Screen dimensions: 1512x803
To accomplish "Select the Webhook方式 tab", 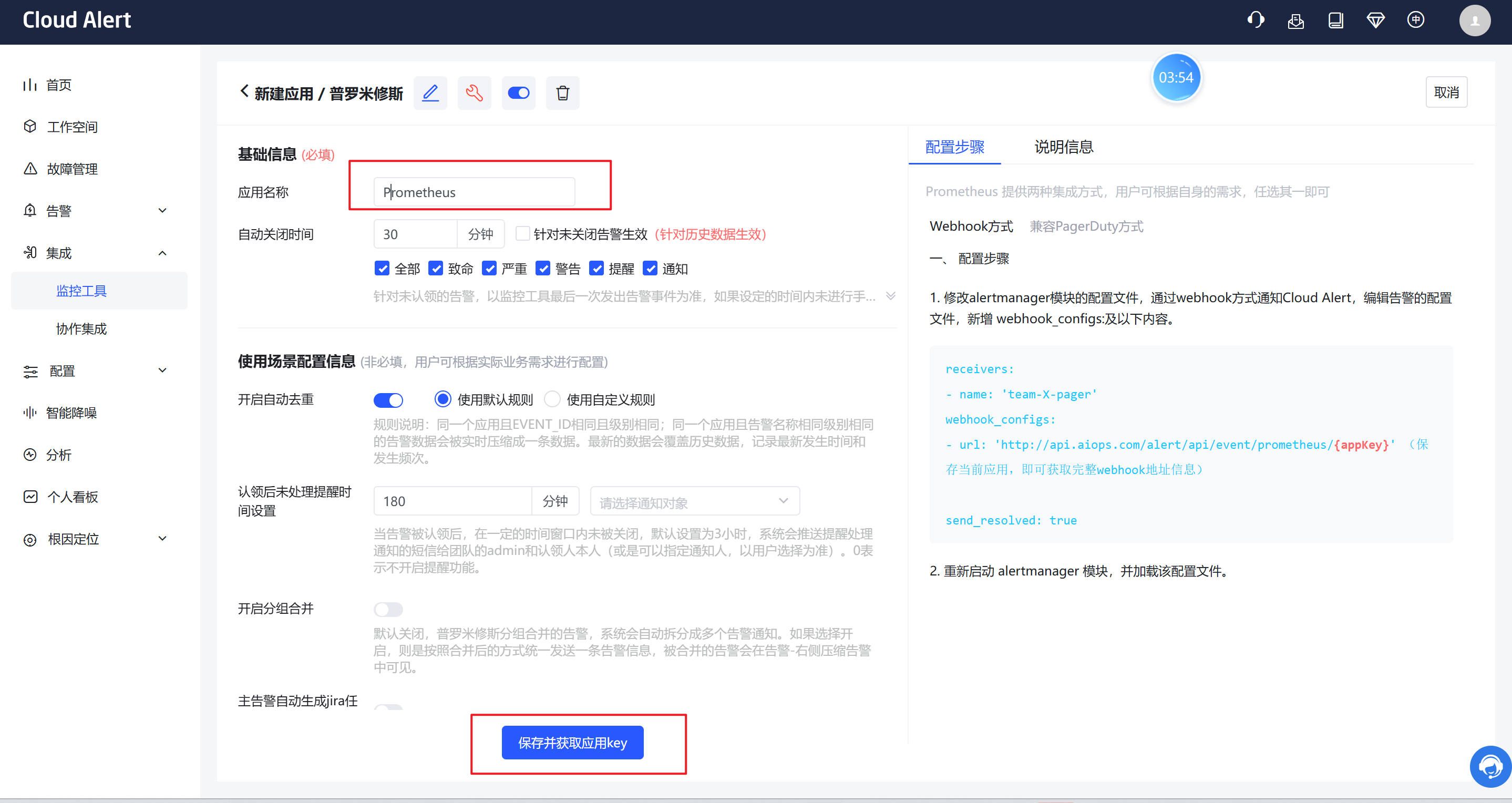I will tap(971, 227).
